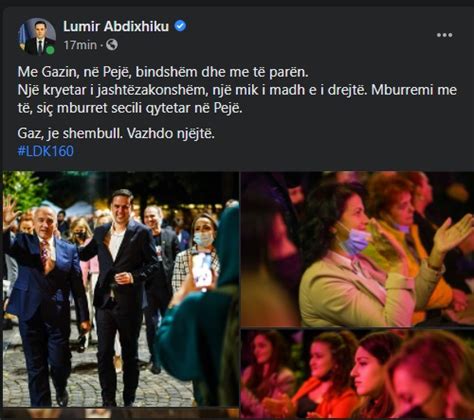
Task: Open the post via 17min timestamp
Action: 80,45
